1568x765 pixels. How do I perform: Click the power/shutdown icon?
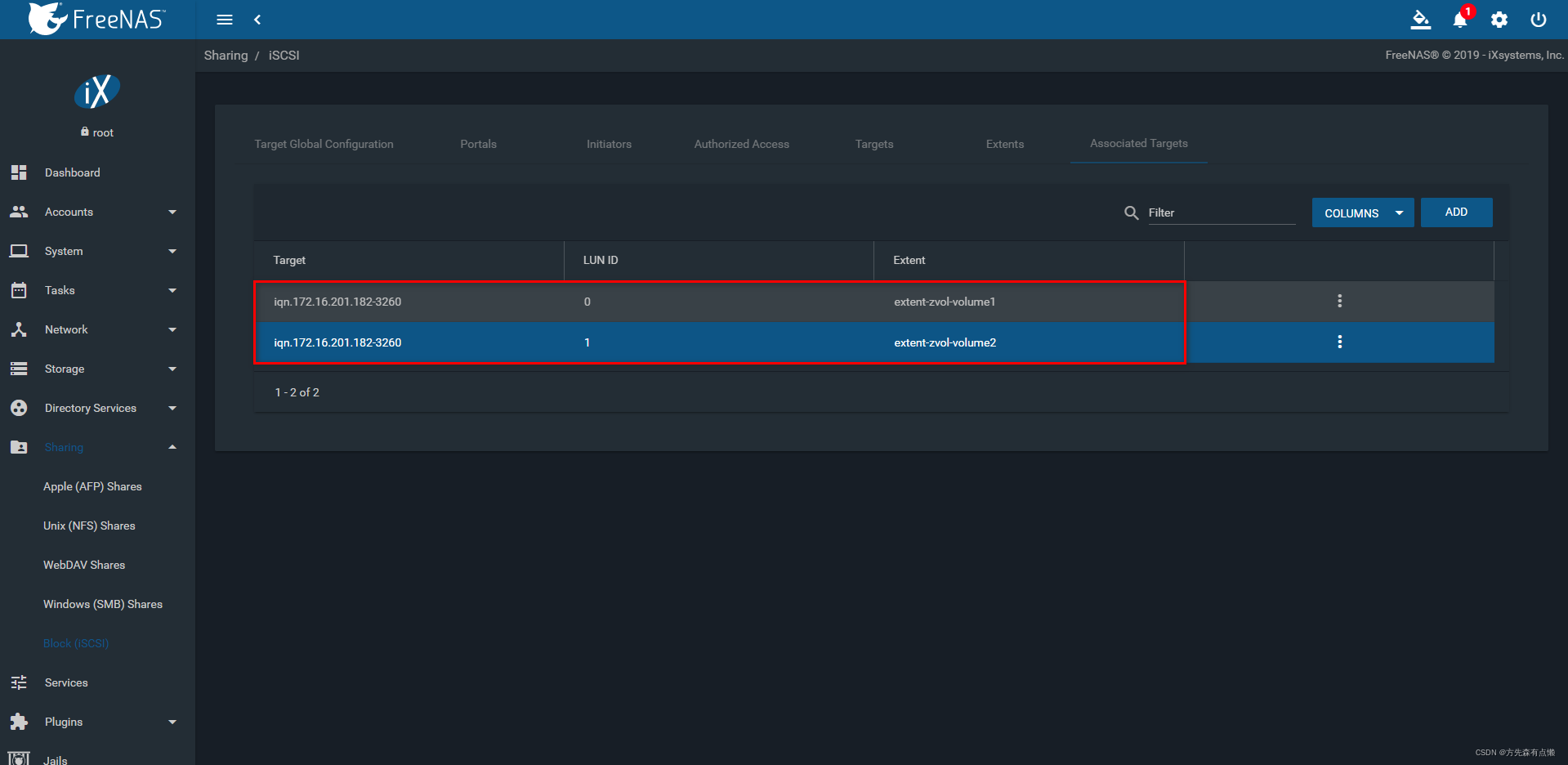[1539, 20]
